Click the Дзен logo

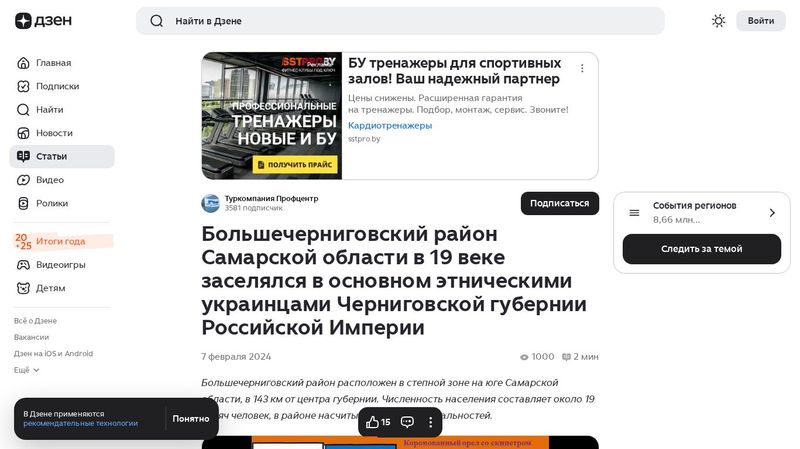(36, 21)
